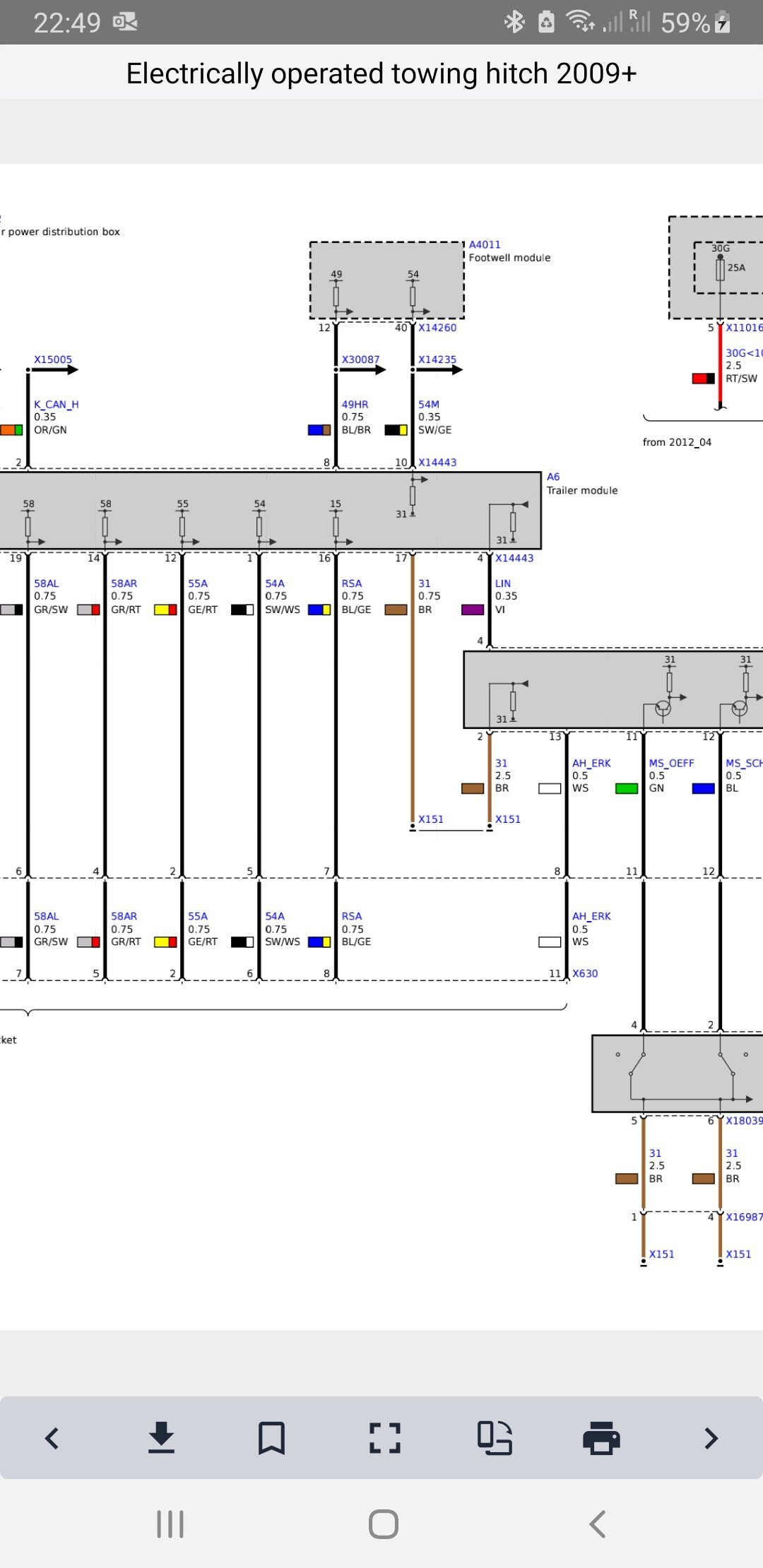Click the 'Footwell module' caption

509,258
